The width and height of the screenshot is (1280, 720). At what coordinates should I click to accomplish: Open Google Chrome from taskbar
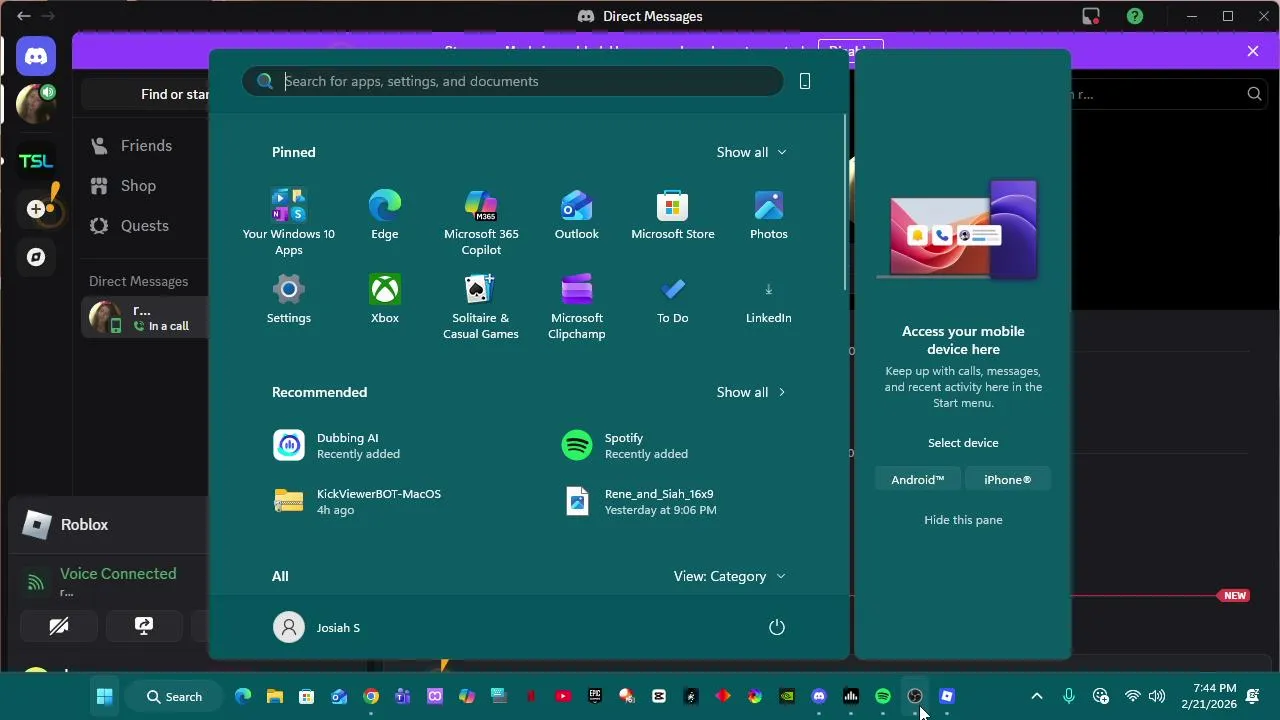[371, 697]
